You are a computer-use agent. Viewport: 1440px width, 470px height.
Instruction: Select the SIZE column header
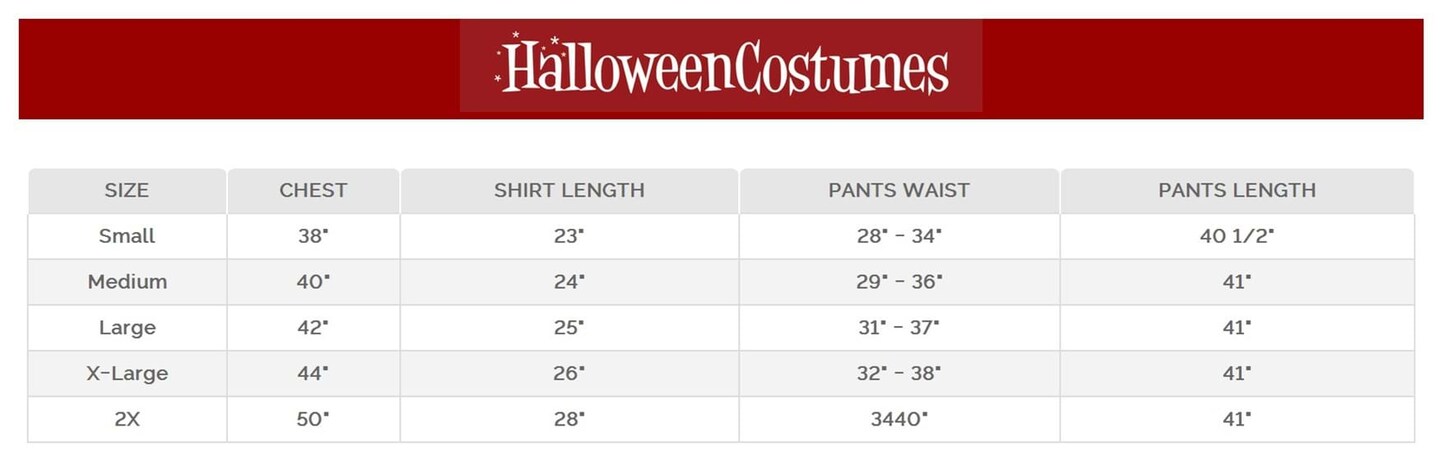tap(127, 190)
